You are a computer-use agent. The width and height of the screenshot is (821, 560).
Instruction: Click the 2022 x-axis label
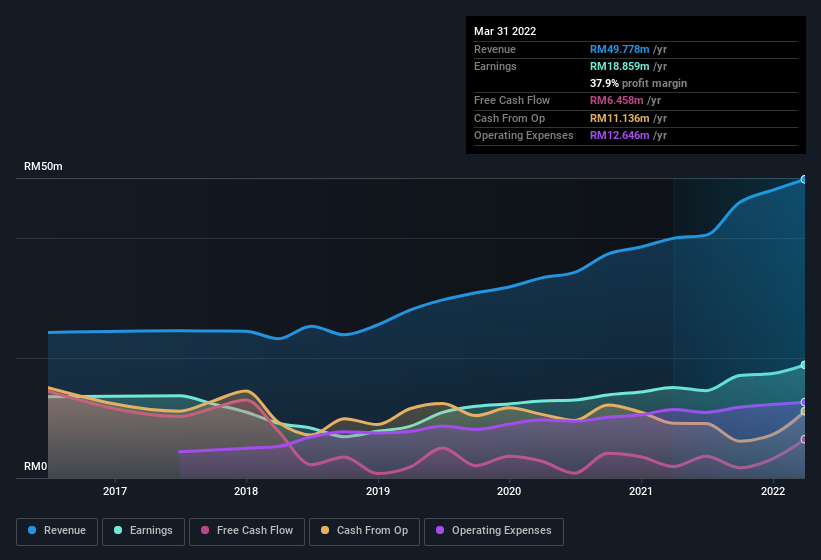[x=773, y=491]
